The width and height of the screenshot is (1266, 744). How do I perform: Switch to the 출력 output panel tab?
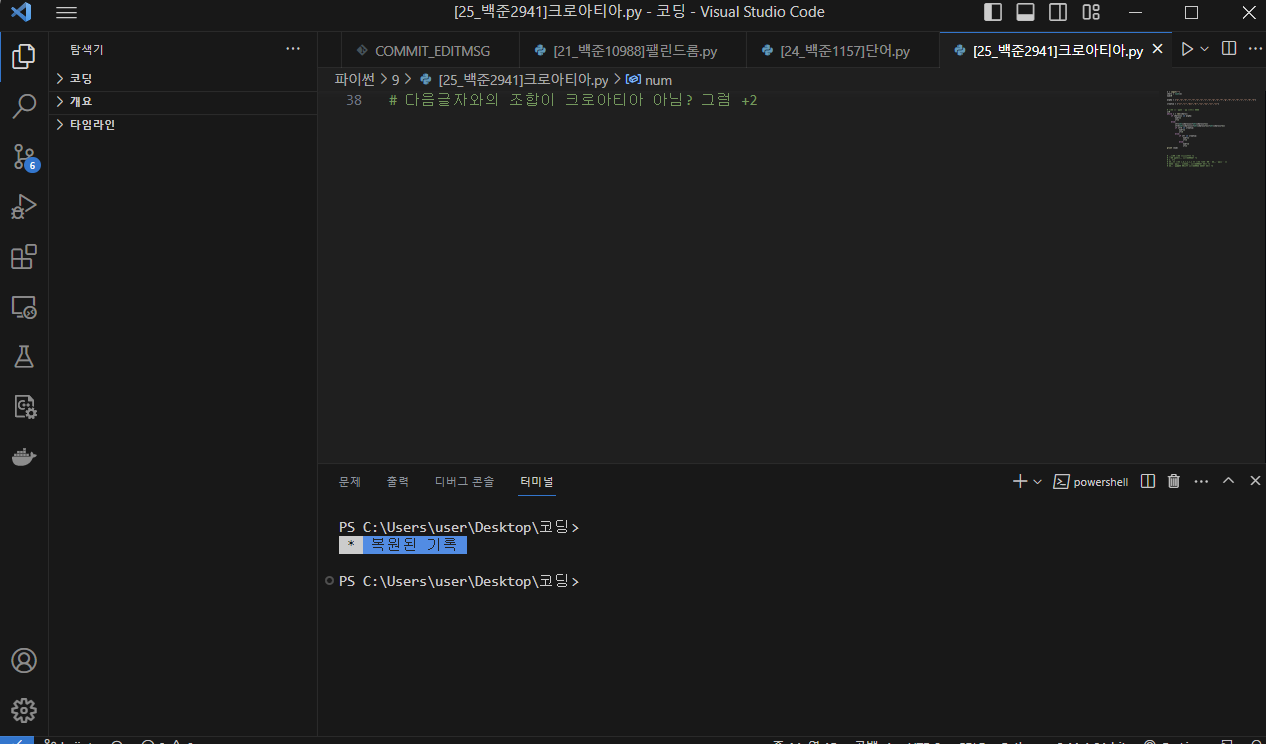pyautogui.click(x=398, y=481)
